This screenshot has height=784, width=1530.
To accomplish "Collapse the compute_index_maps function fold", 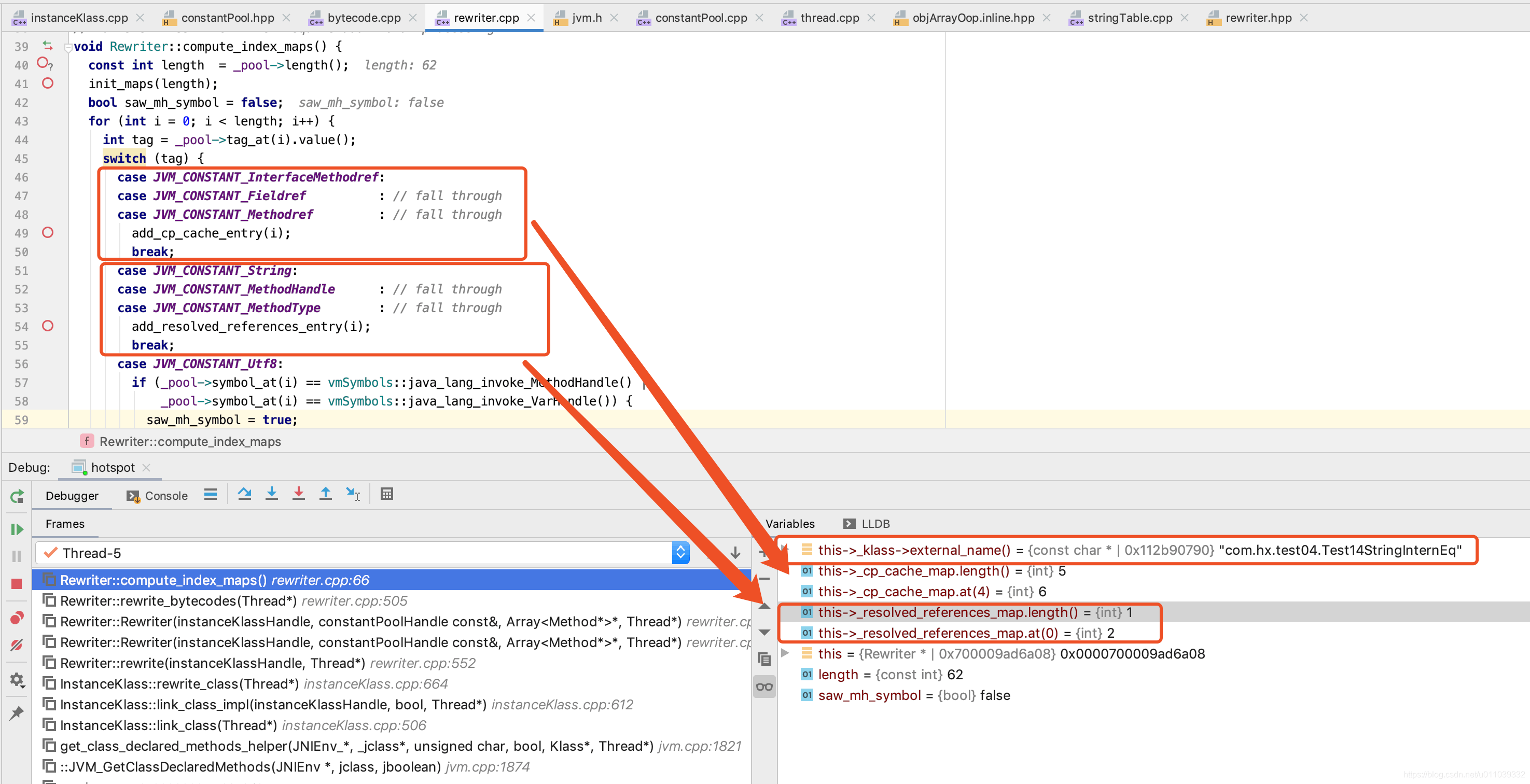I will (x=68, y=47).
